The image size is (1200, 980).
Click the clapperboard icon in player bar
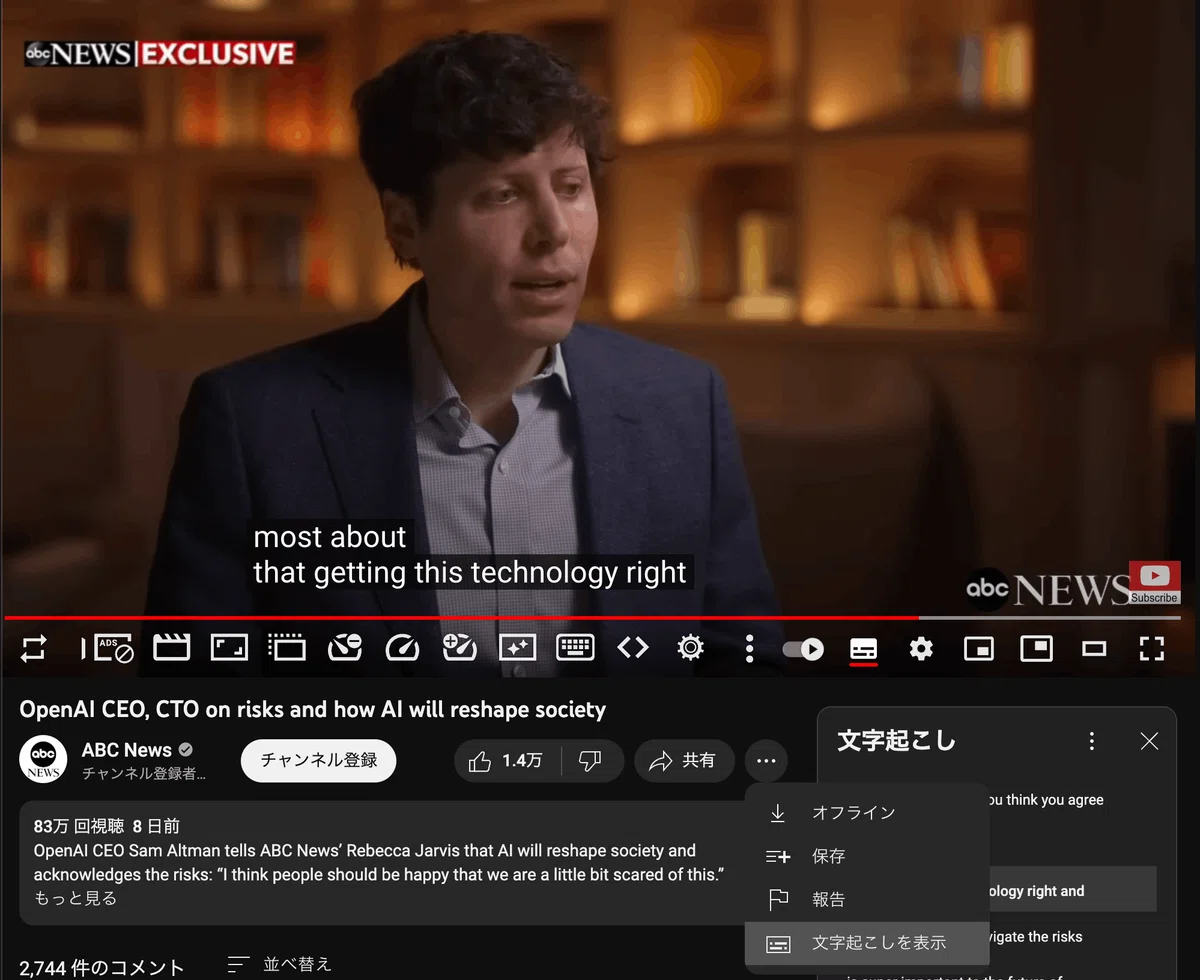[171, 648]
